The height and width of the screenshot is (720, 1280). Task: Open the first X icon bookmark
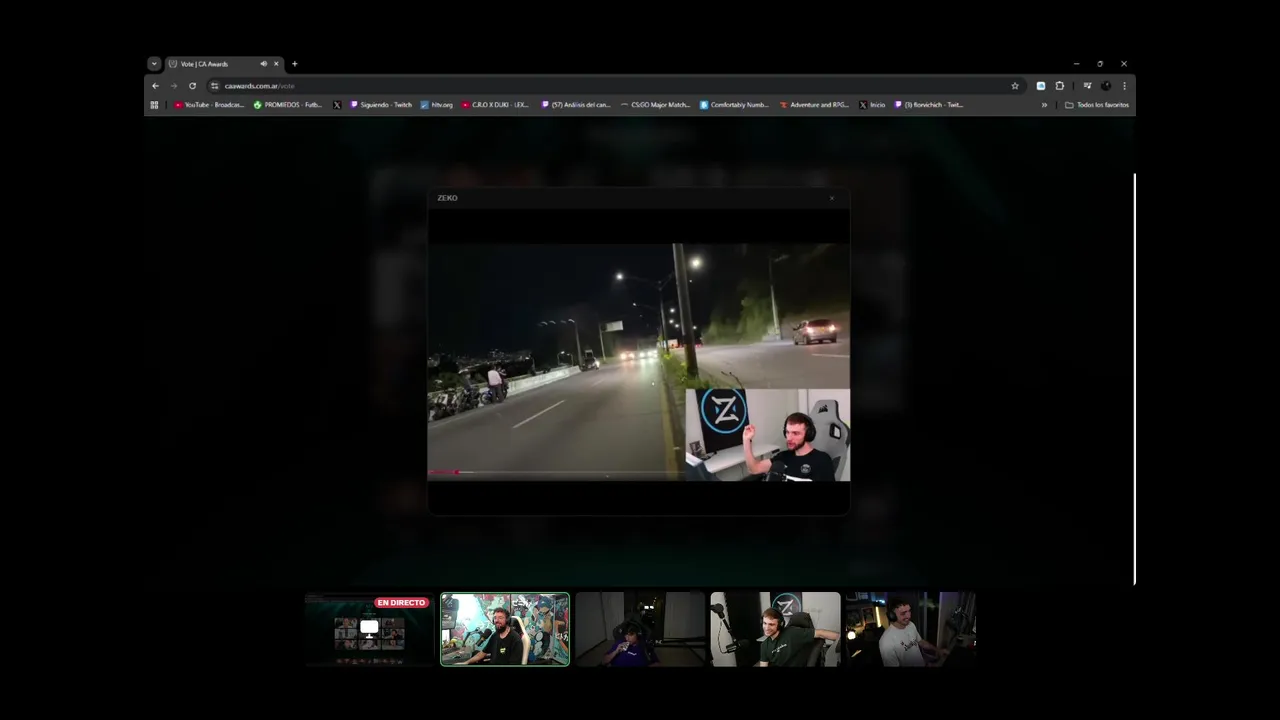pyautogui.click(x=337, y=105)
